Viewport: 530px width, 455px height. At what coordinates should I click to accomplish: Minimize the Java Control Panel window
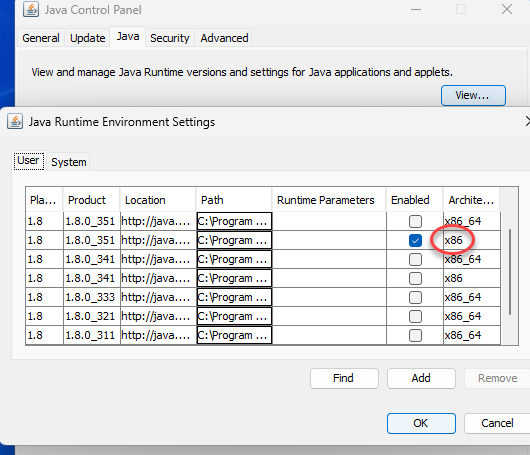[416, 9]
